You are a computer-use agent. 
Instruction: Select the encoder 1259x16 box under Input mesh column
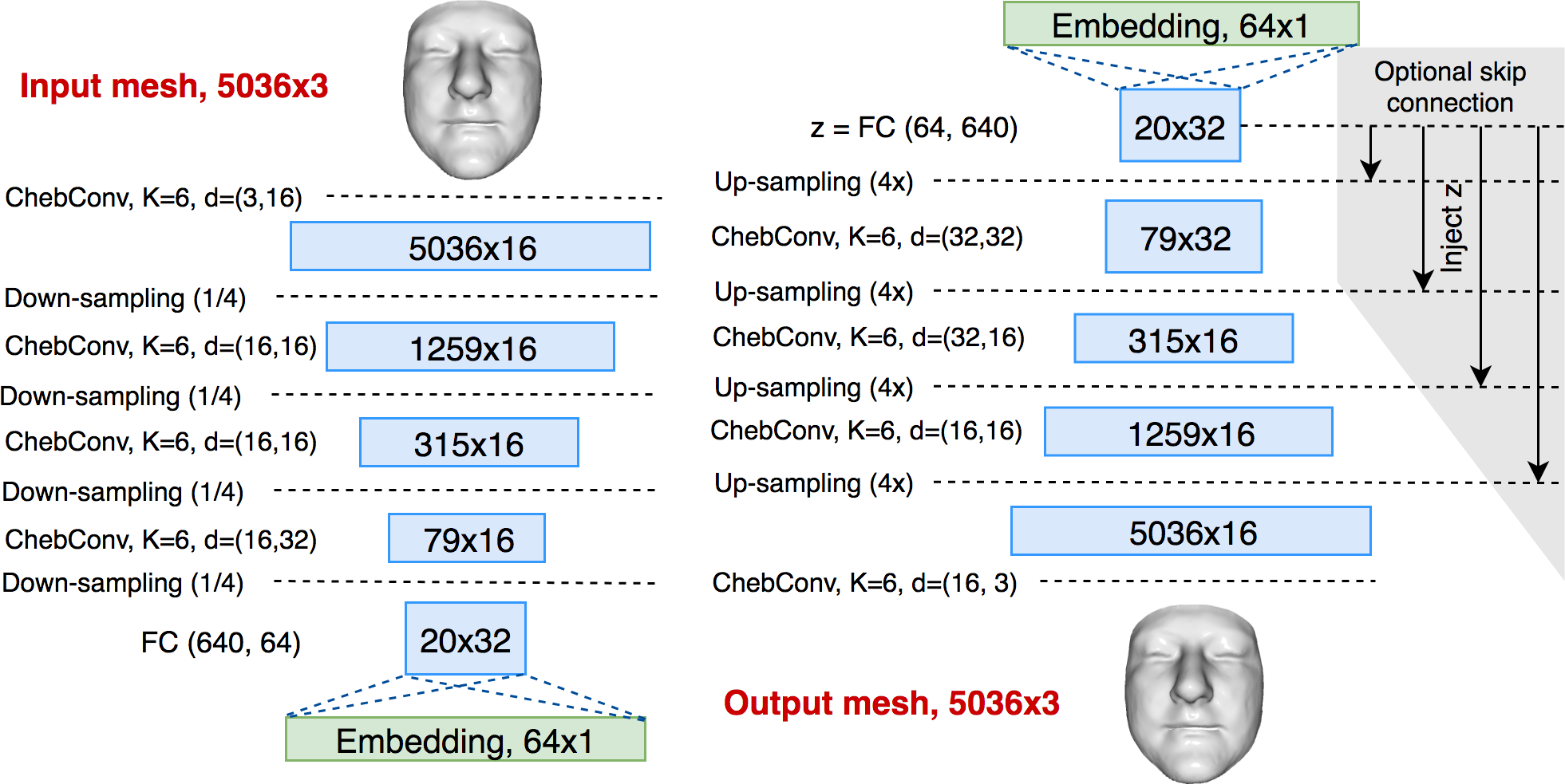[470, 347]
